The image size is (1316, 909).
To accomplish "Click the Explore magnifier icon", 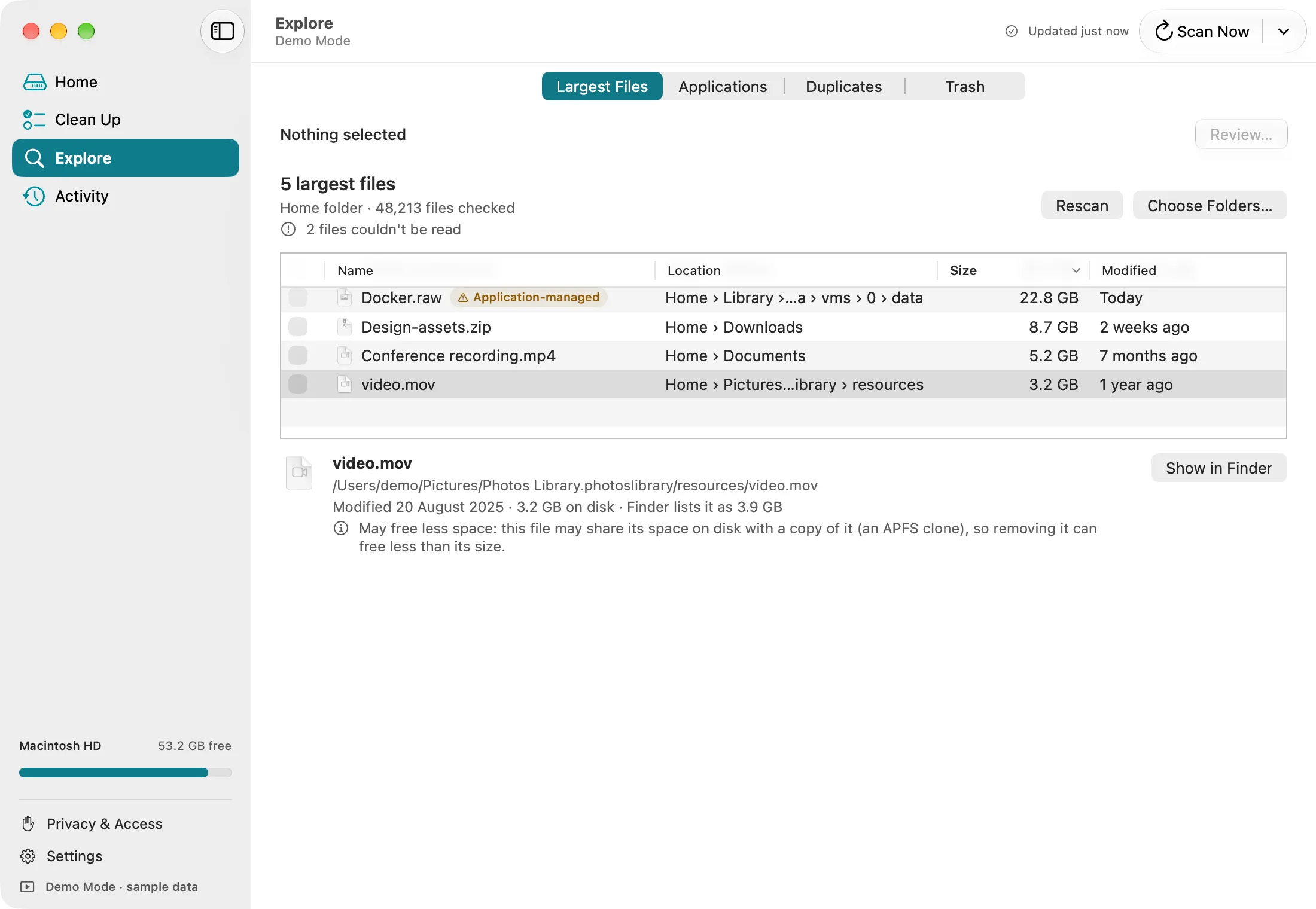I will (x=35, y=158).
